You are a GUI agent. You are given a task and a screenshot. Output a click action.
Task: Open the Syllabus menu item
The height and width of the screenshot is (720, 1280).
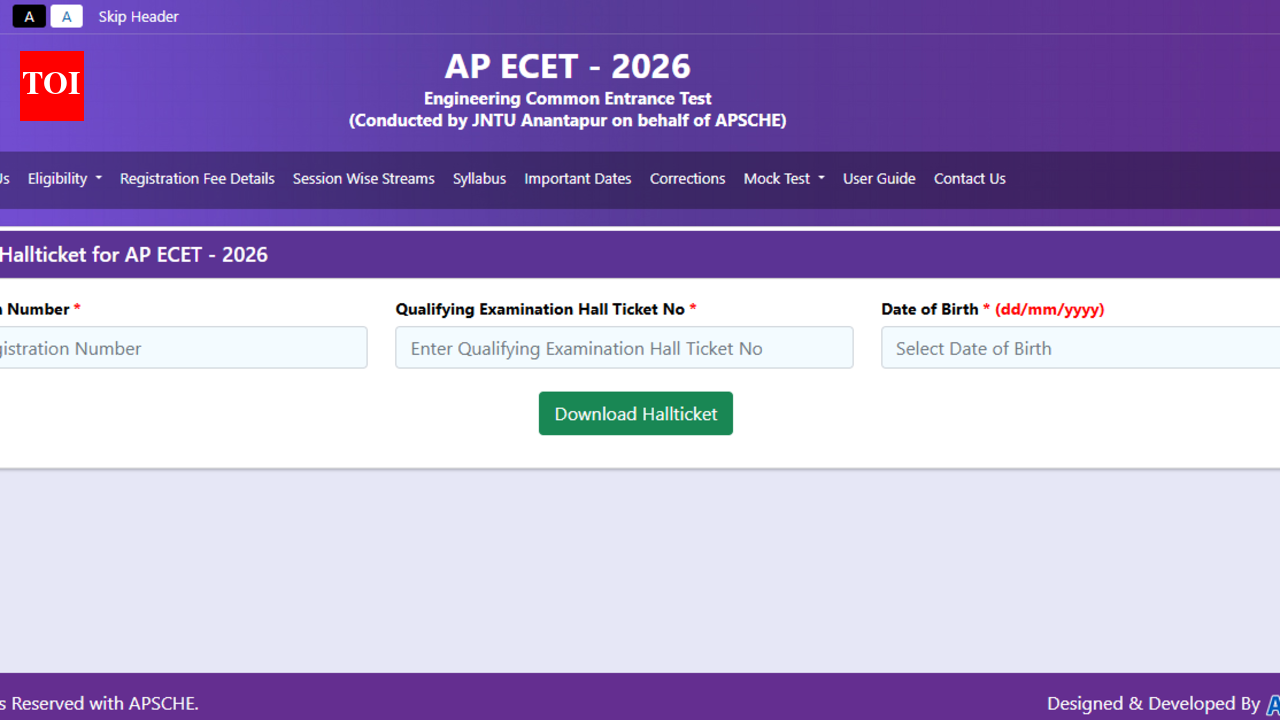(x=479, y=178)
